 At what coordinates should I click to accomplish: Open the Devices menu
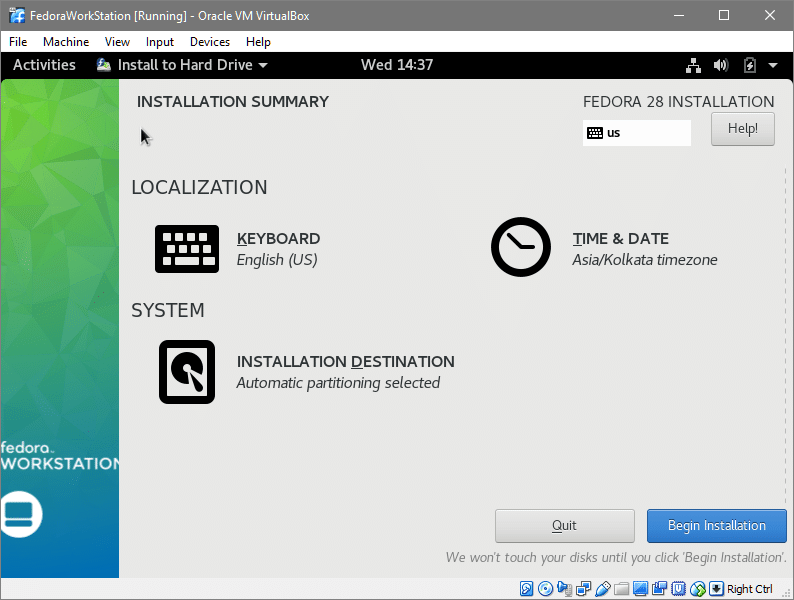point(209,42)
